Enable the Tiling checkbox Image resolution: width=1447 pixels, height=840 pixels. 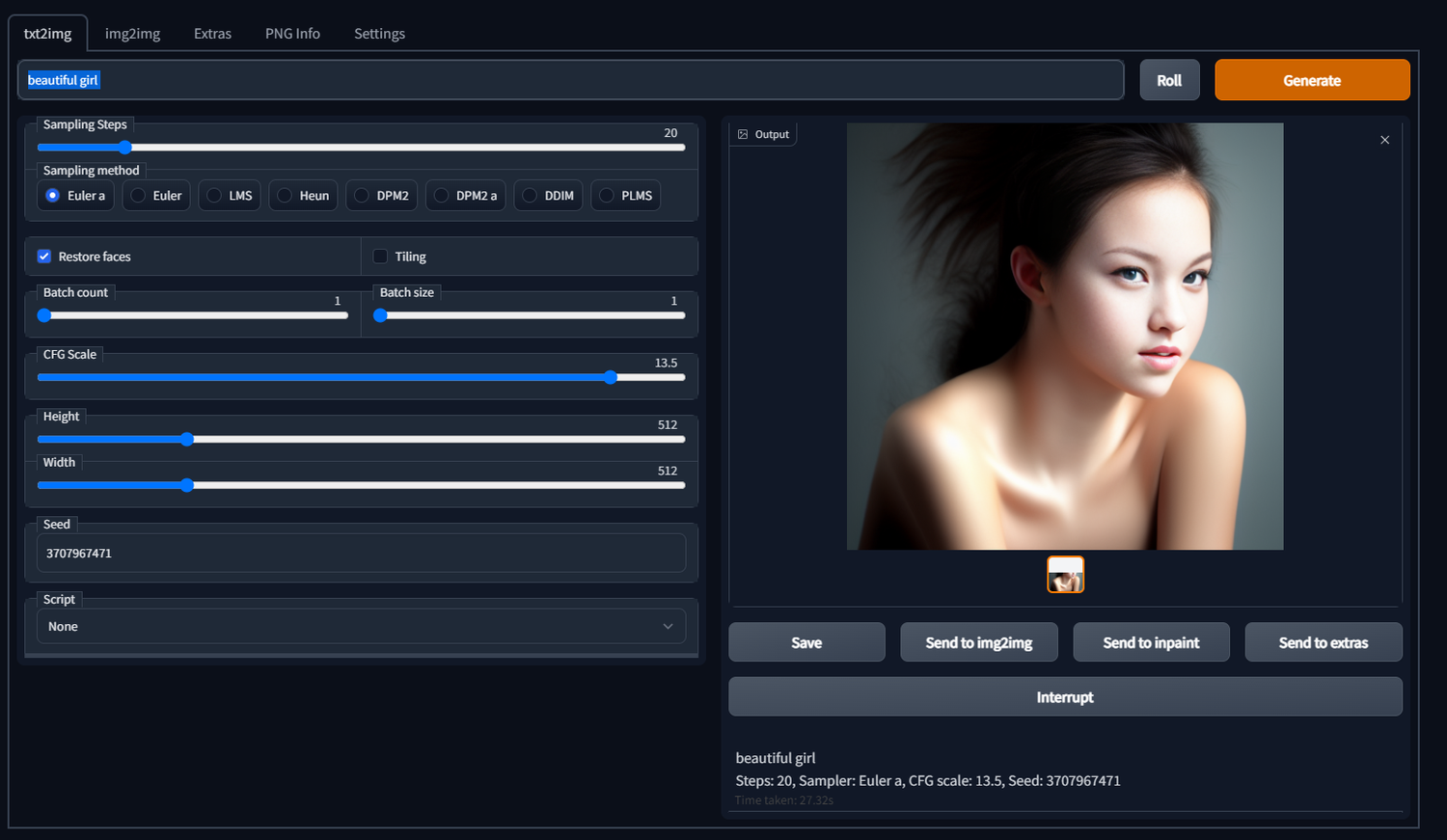pos(380,256)
